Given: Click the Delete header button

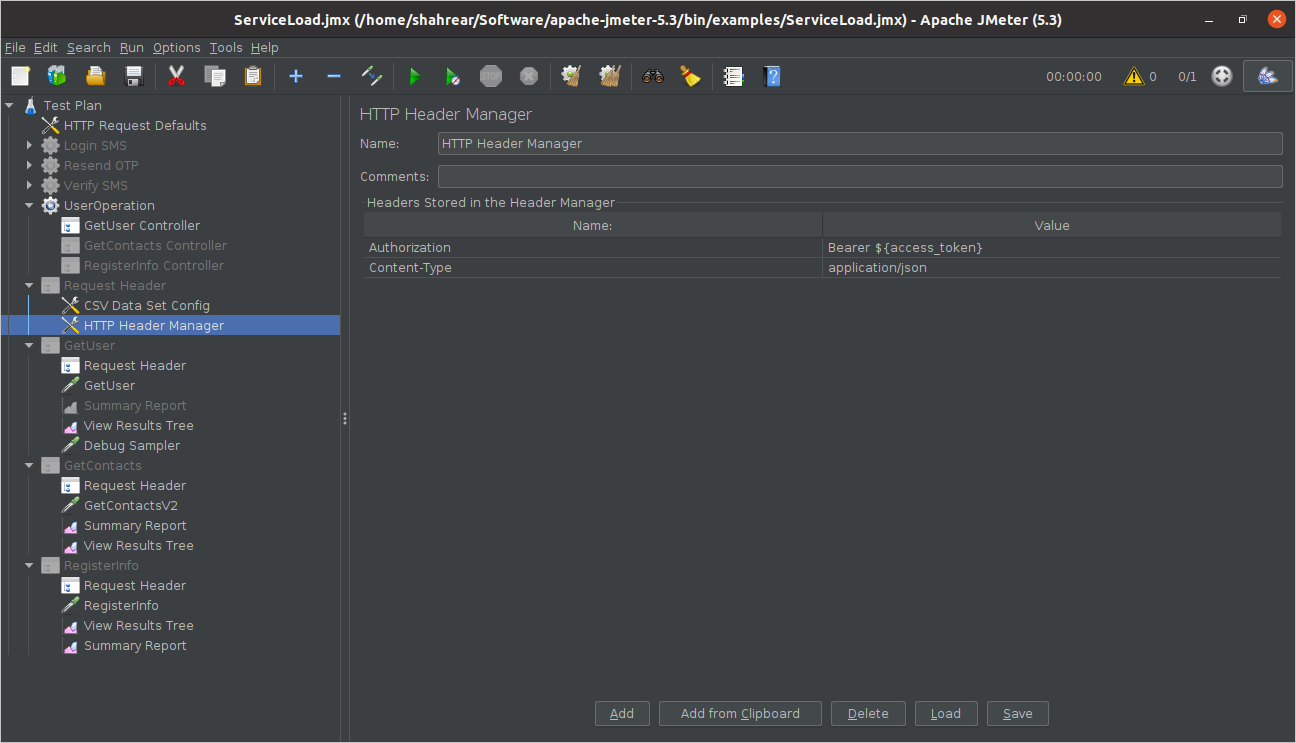Looking at the screenshot, I should [x=868, y=713].
